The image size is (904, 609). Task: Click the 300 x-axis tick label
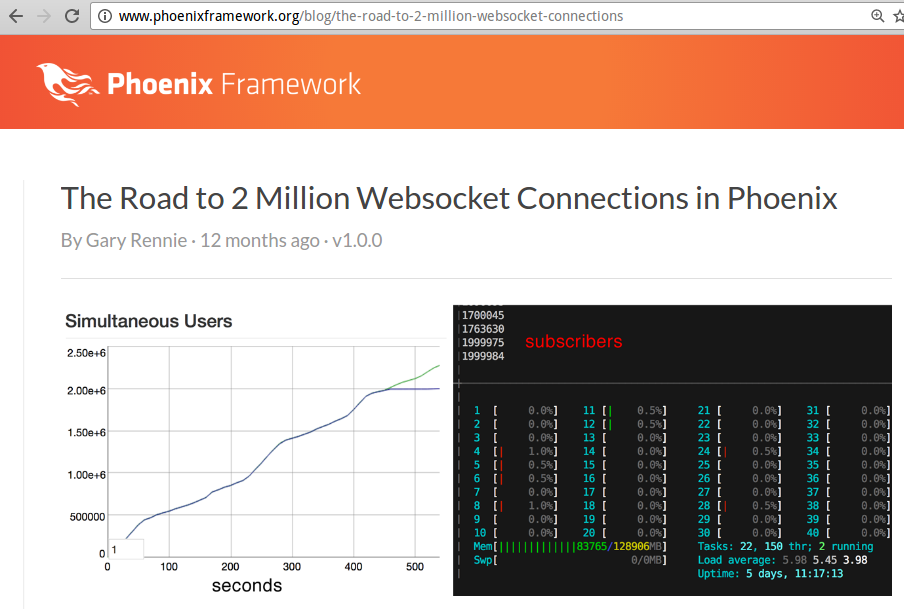292,567
